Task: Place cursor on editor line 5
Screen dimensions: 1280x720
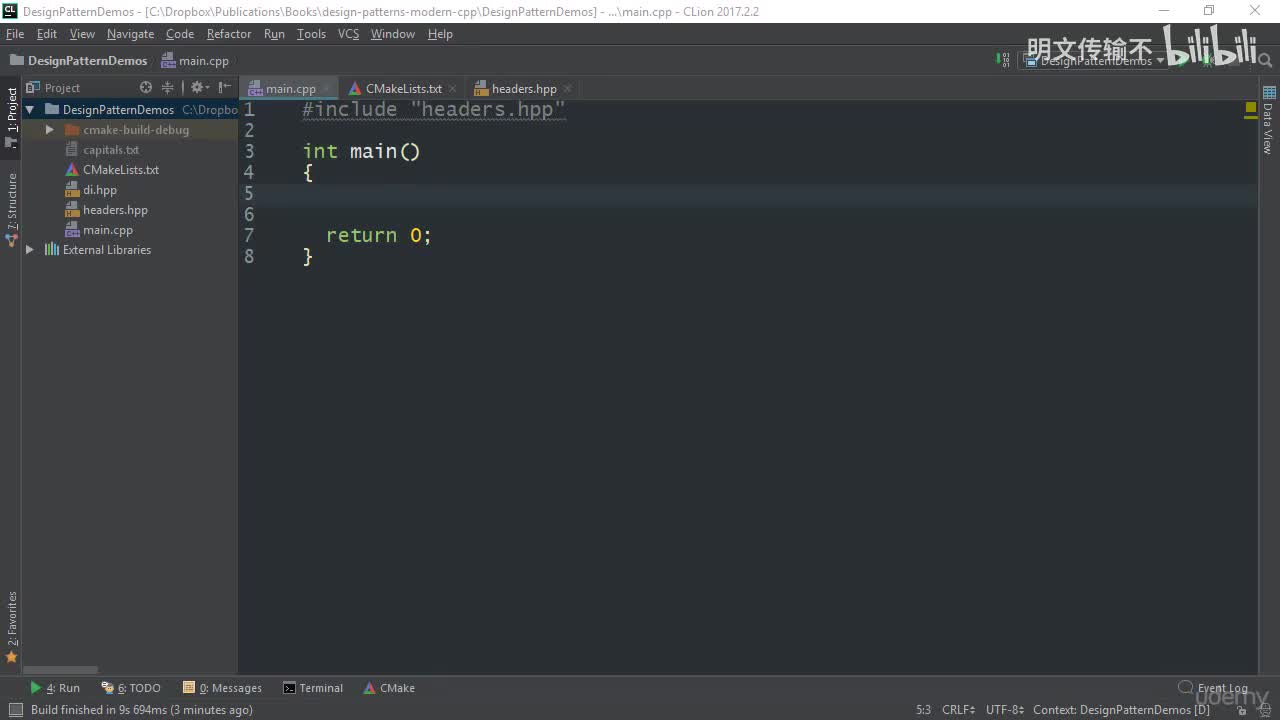Action: coord(748,193)
